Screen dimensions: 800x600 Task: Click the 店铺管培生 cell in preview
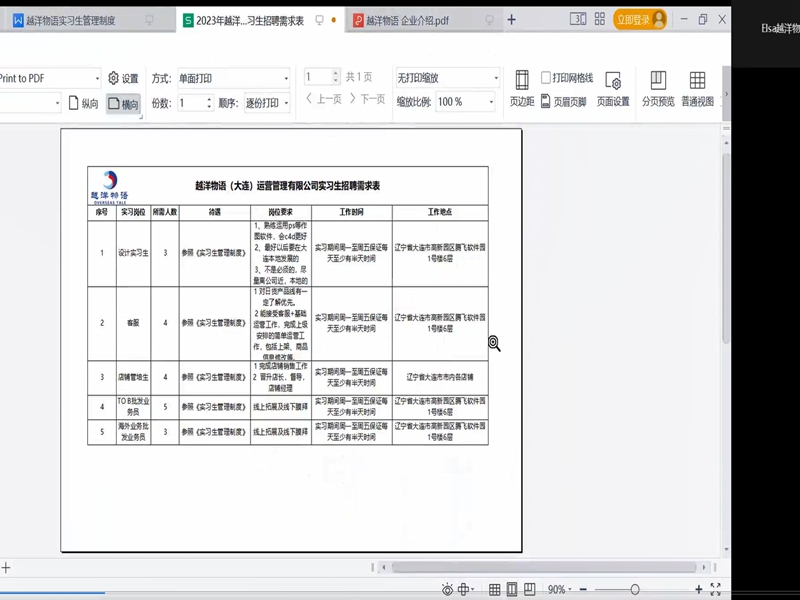click(133, 378)
